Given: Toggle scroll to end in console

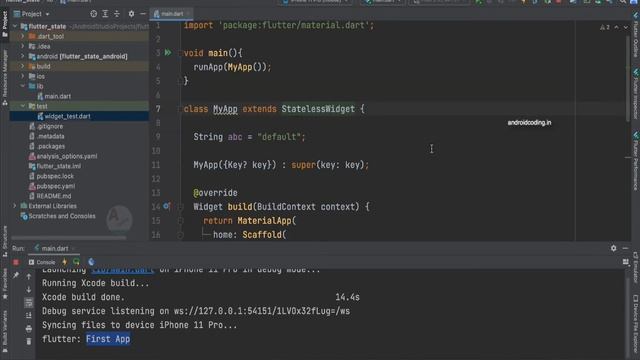Looking at the screenshot, I should (29, 316).
